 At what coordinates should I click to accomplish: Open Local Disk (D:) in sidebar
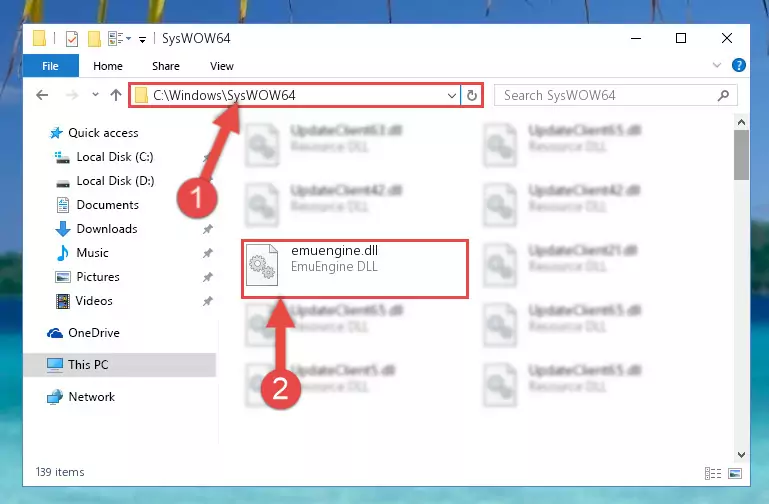[x=115, y=181]
